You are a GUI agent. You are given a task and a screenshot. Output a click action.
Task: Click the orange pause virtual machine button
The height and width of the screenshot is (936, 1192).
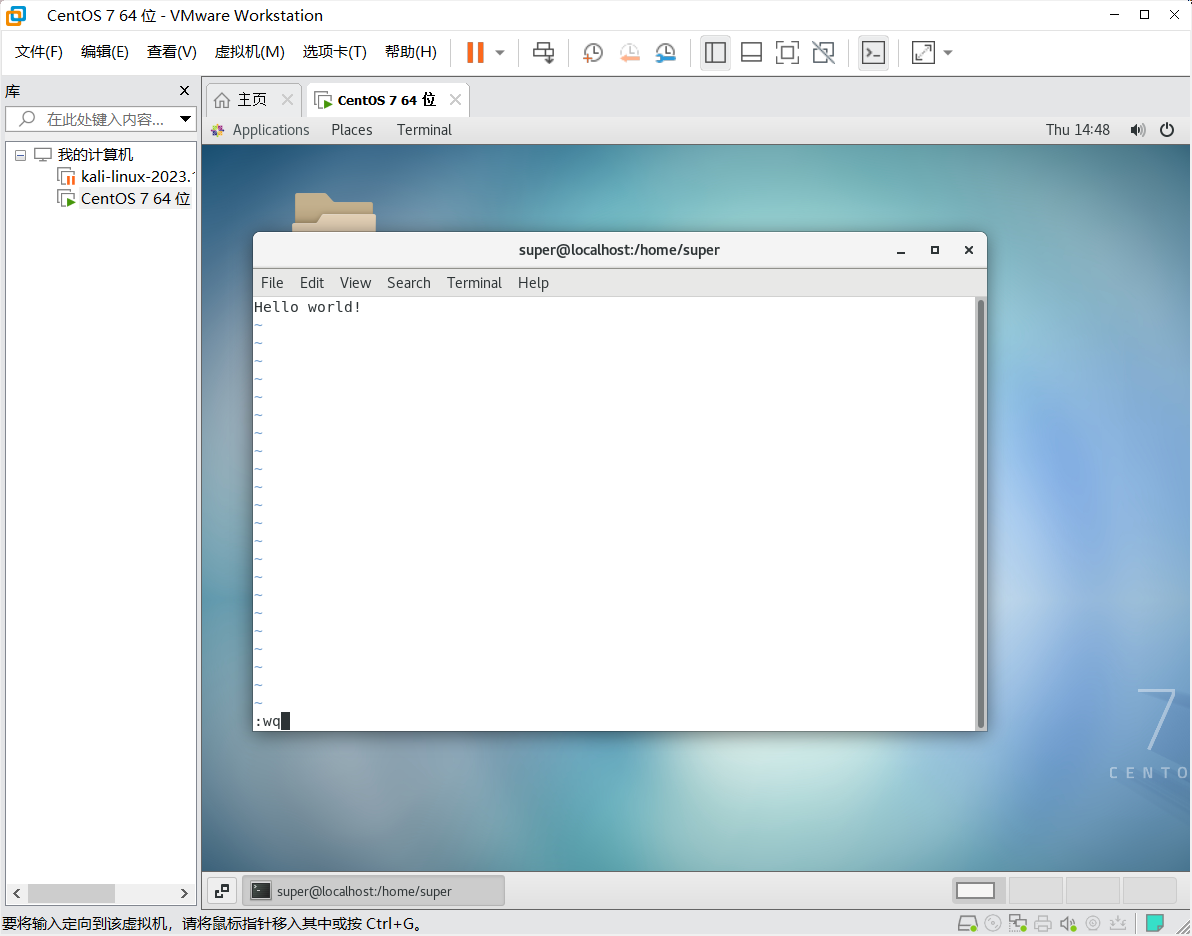(x=475, y=52)
